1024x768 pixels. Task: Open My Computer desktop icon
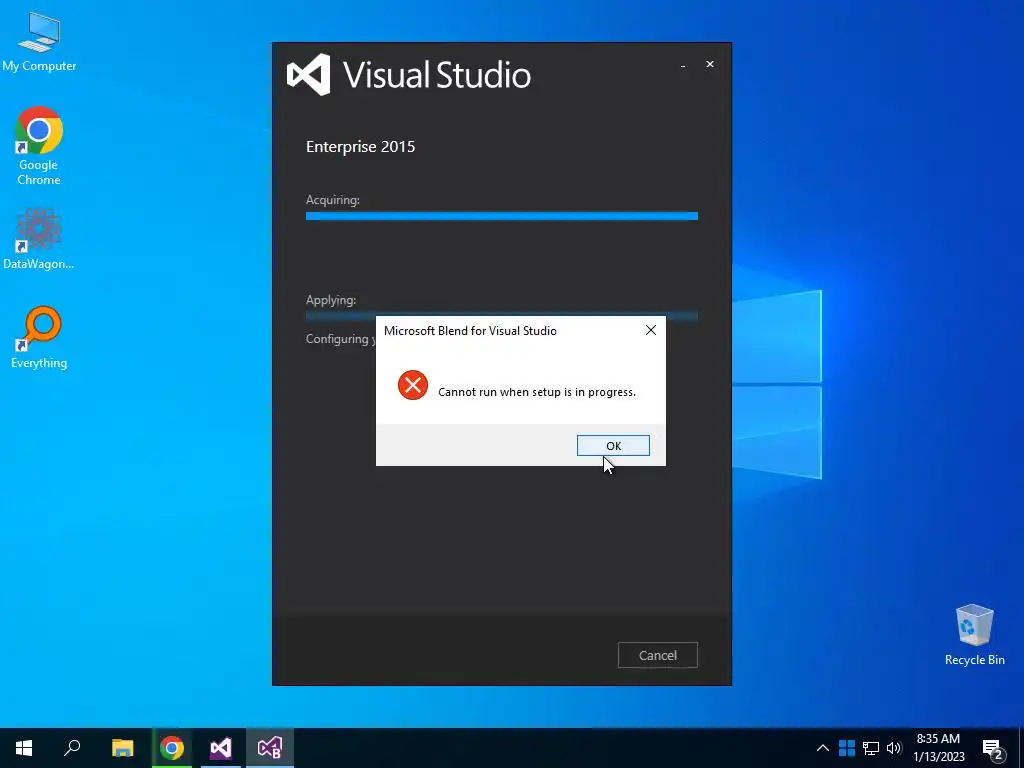point(39,42)
